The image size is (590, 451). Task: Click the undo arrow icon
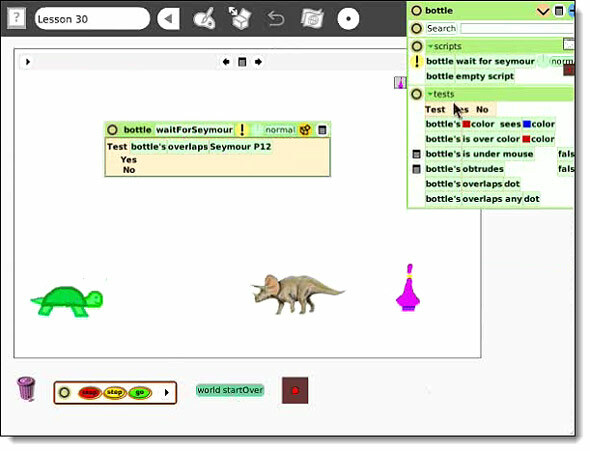click(276, 18)
